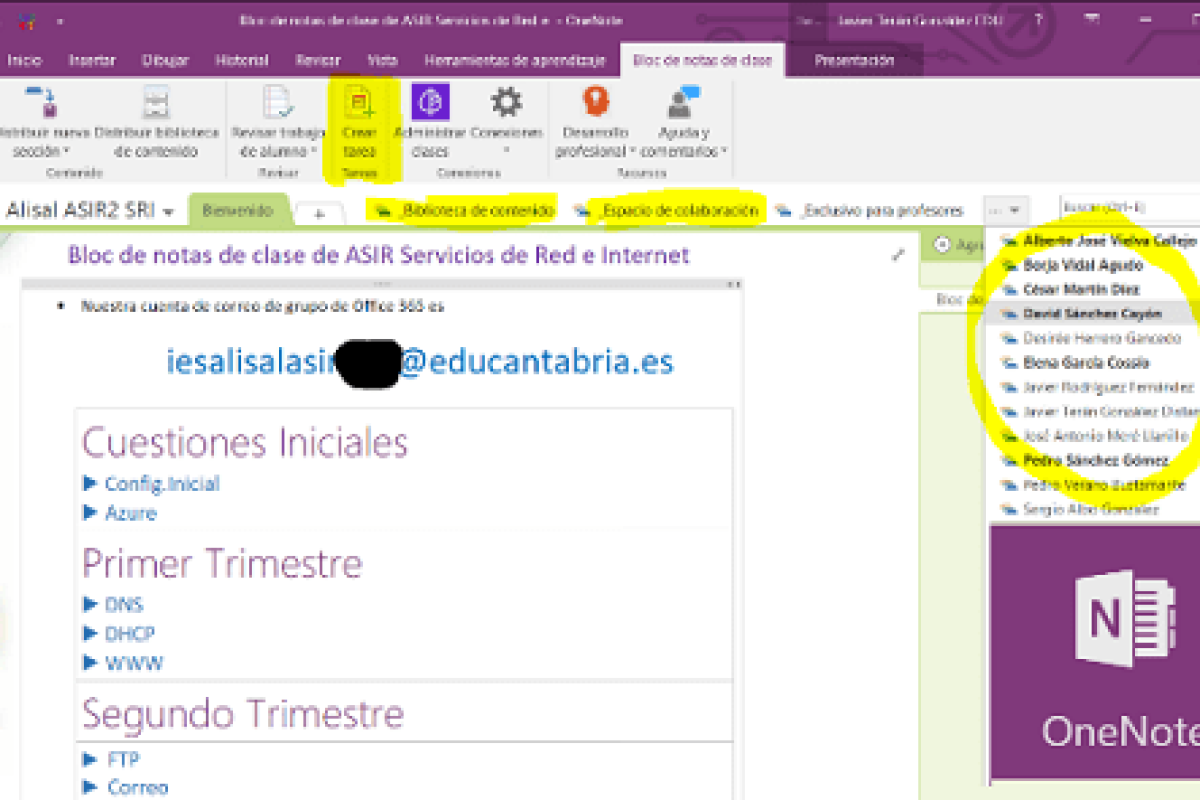Open _Espacio de colaboración section group

(x=666, y=210)
